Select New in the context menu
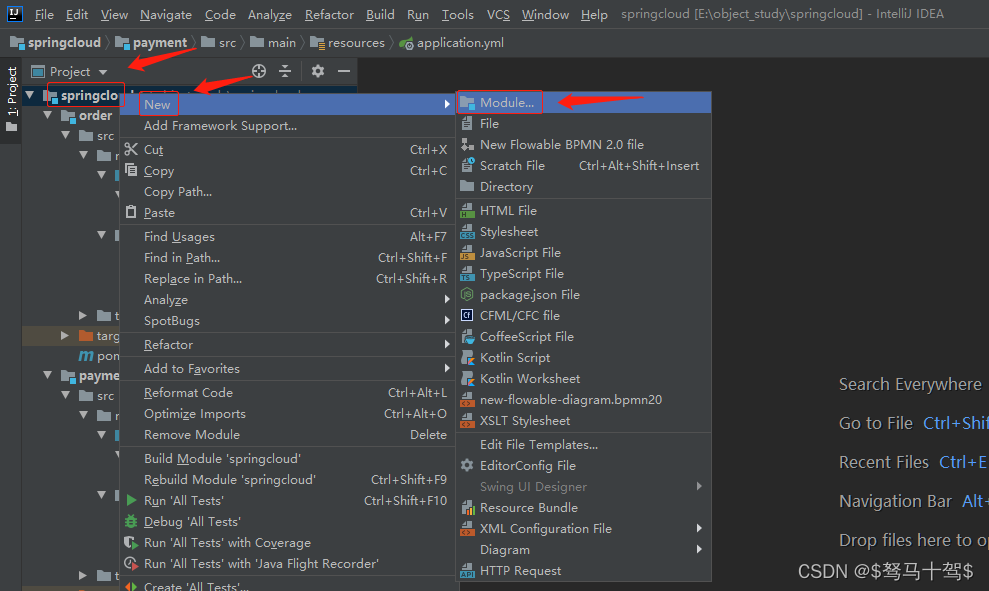 pos(287,104)
